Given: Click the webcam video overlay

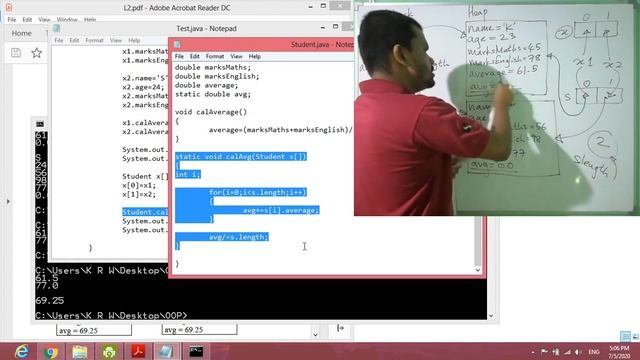Looking at the screenshot, I should click(497, 109).
